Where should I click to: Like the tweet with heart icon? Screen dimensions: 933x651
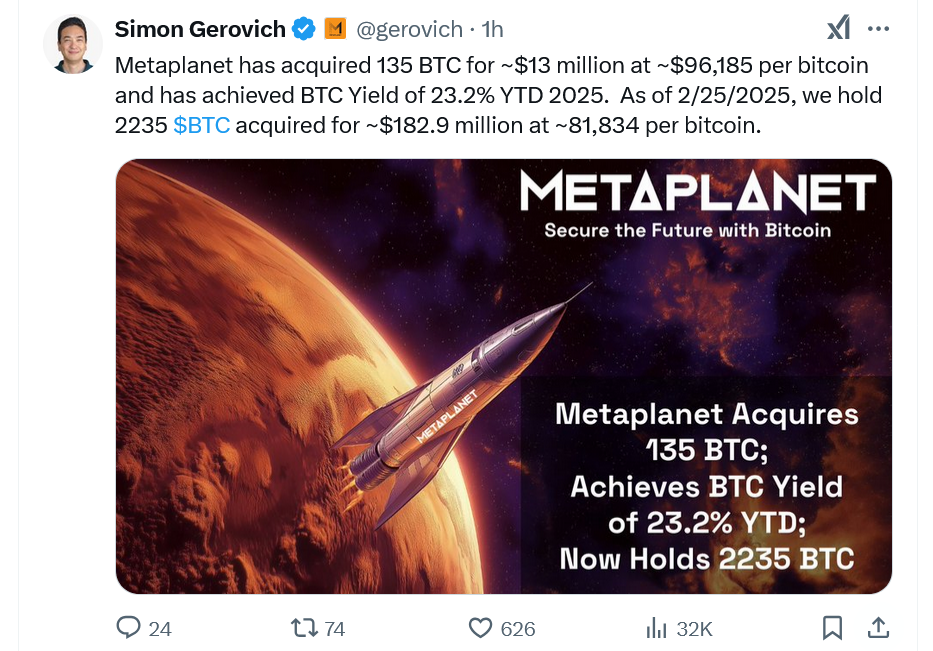pyautogui.click(x=480, y=628)
